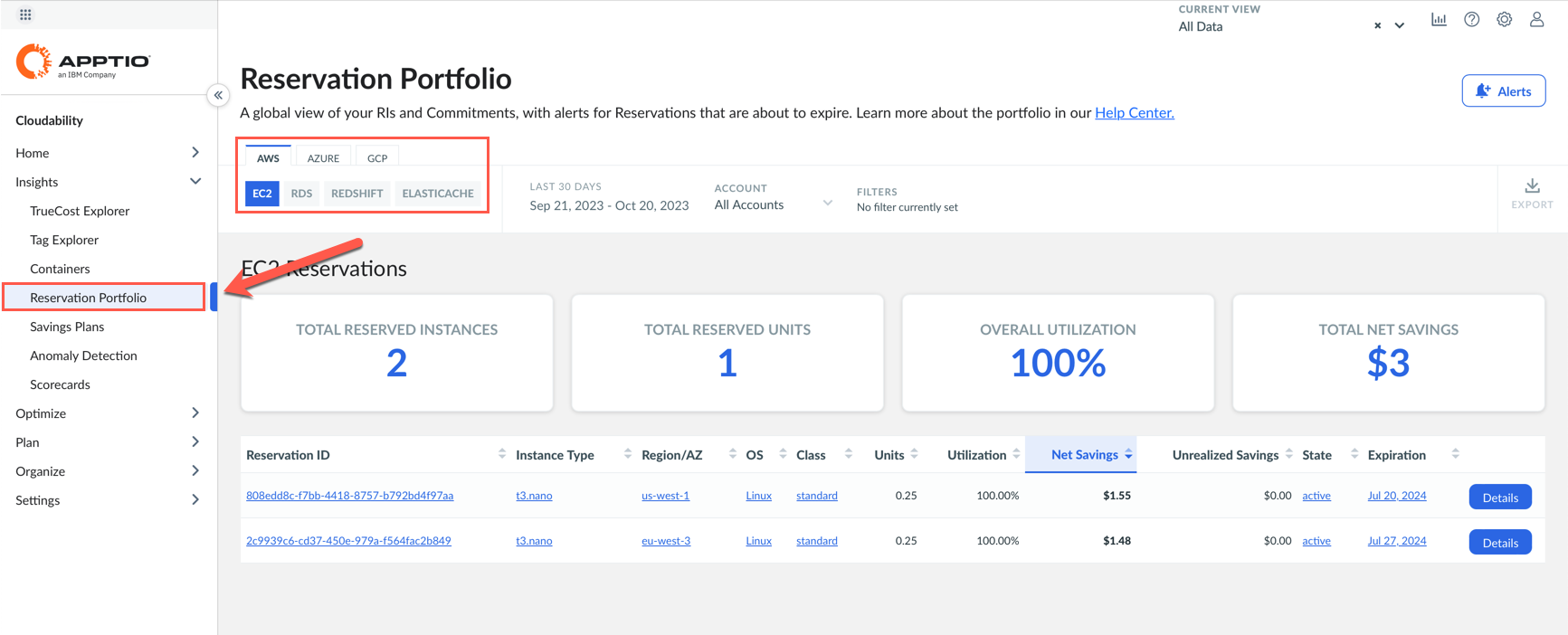Sort by Instance Type column arrows
1568x635 pixels.
[x=628, y=454]
